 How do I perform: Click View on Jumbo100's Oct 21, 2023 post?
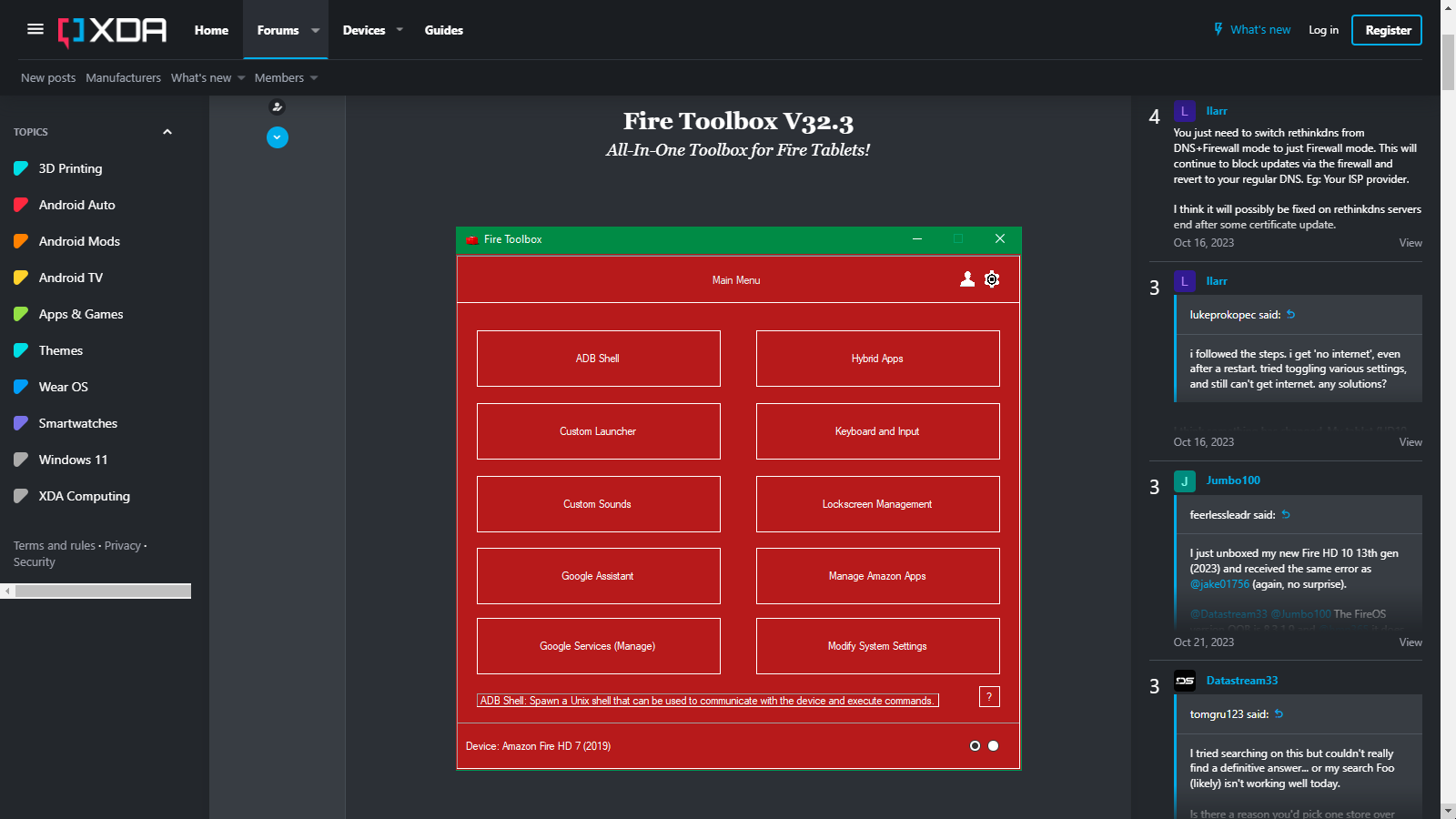coord(1410,642)
